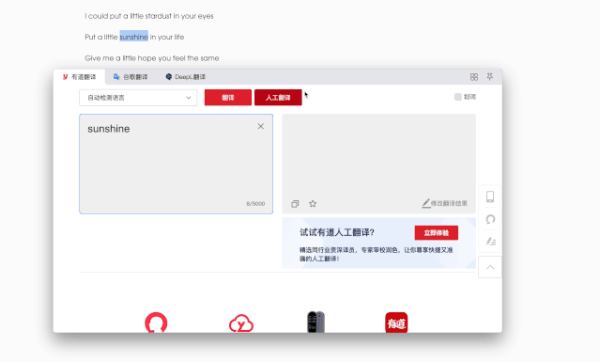Click the mobile phone sidebar icon
The image size is (600, 362).
490,197
